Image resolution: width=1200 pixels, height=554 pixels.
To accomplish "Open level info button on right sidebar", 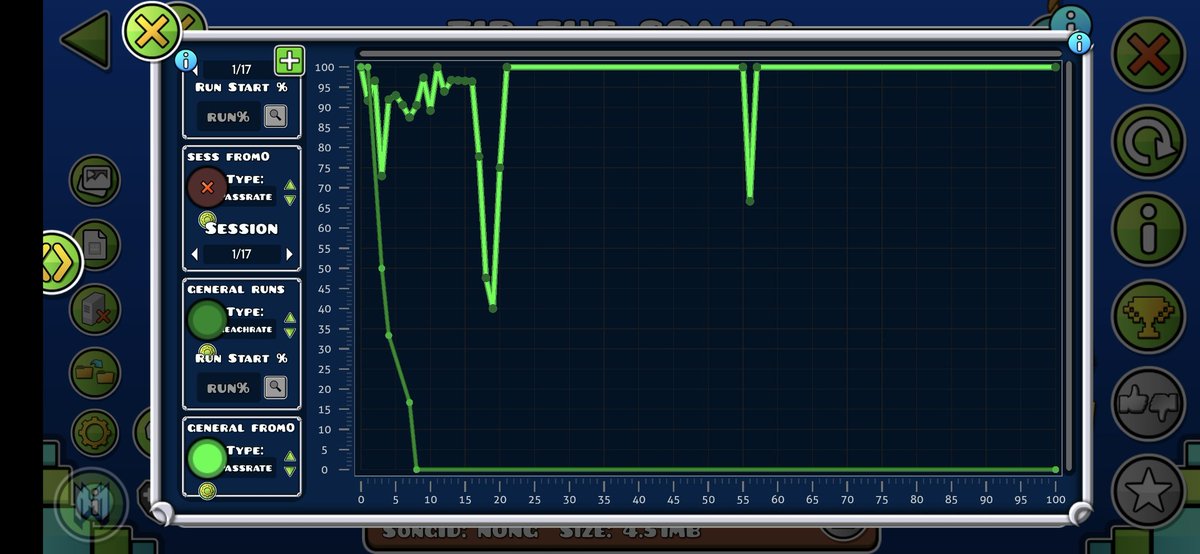I will point(1149,231).
